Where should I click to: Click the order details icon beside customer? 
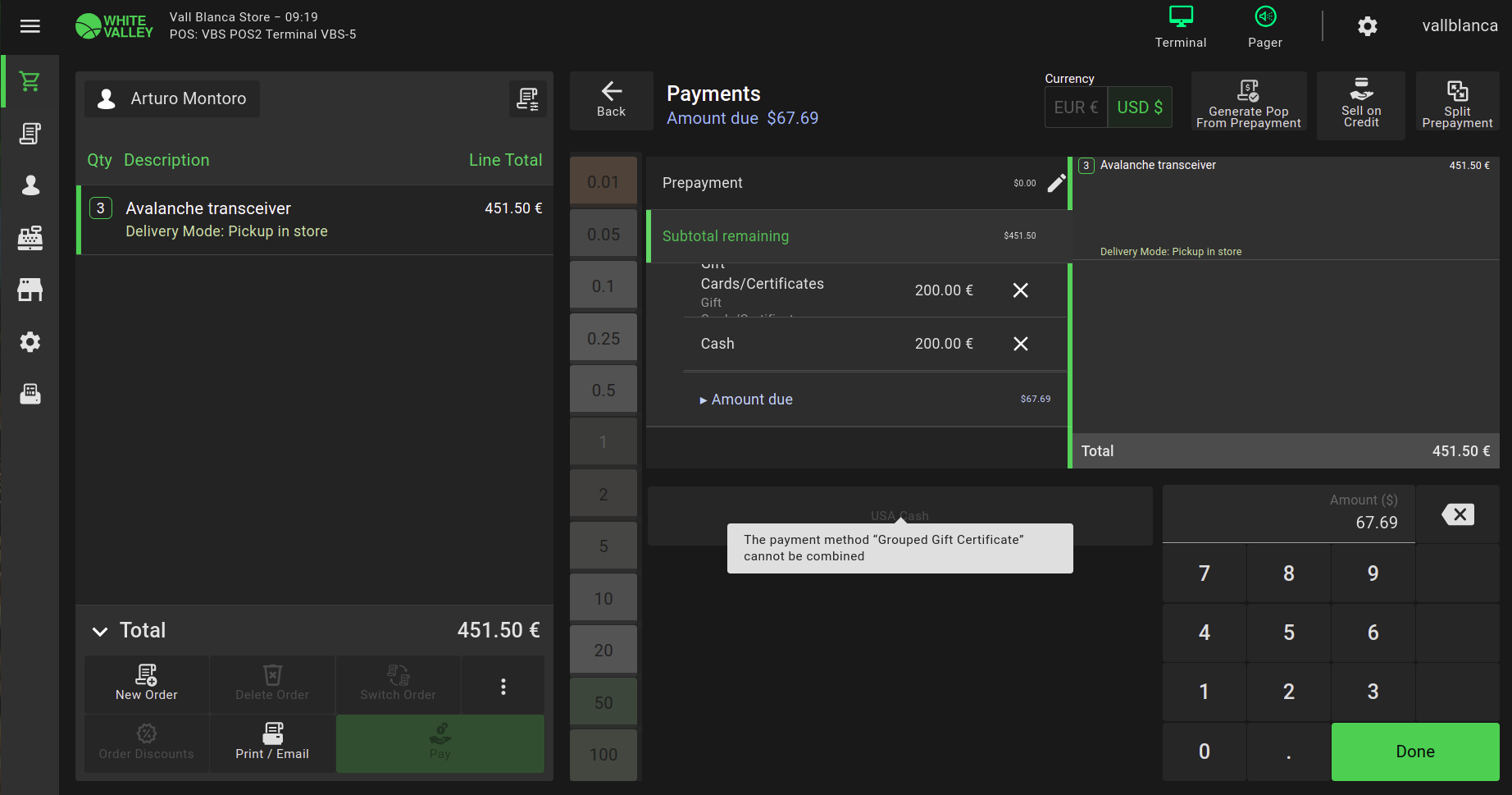[x=528, y=98]
